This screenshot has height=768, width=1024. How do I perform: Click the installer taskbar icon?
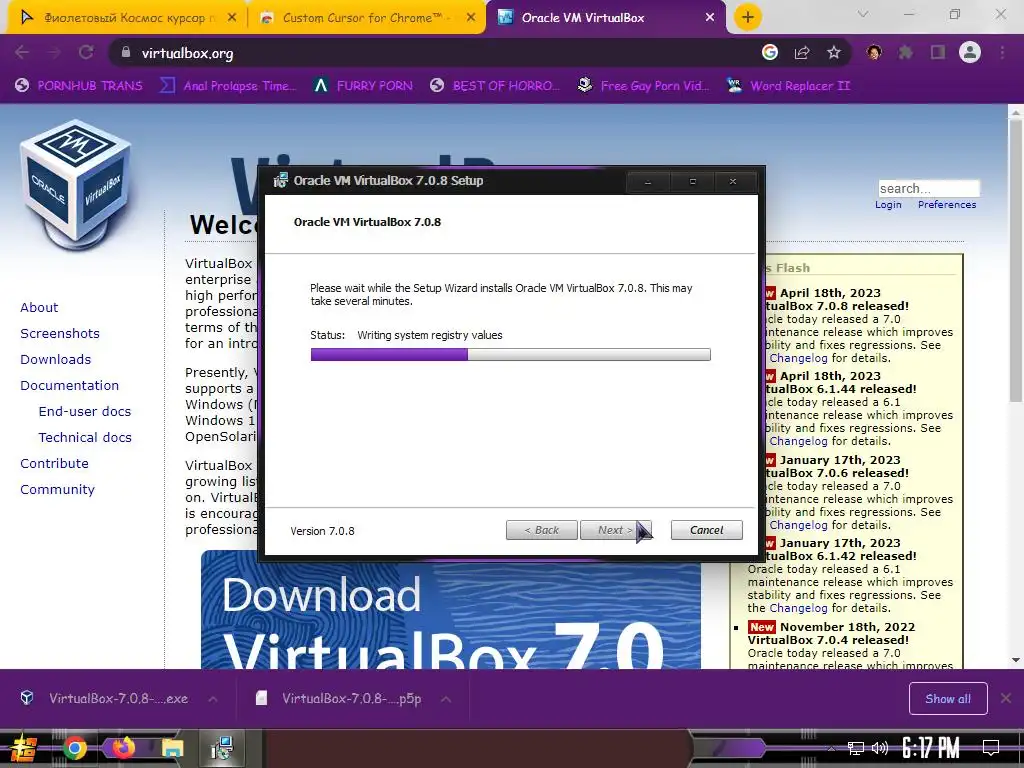point(222,748)
